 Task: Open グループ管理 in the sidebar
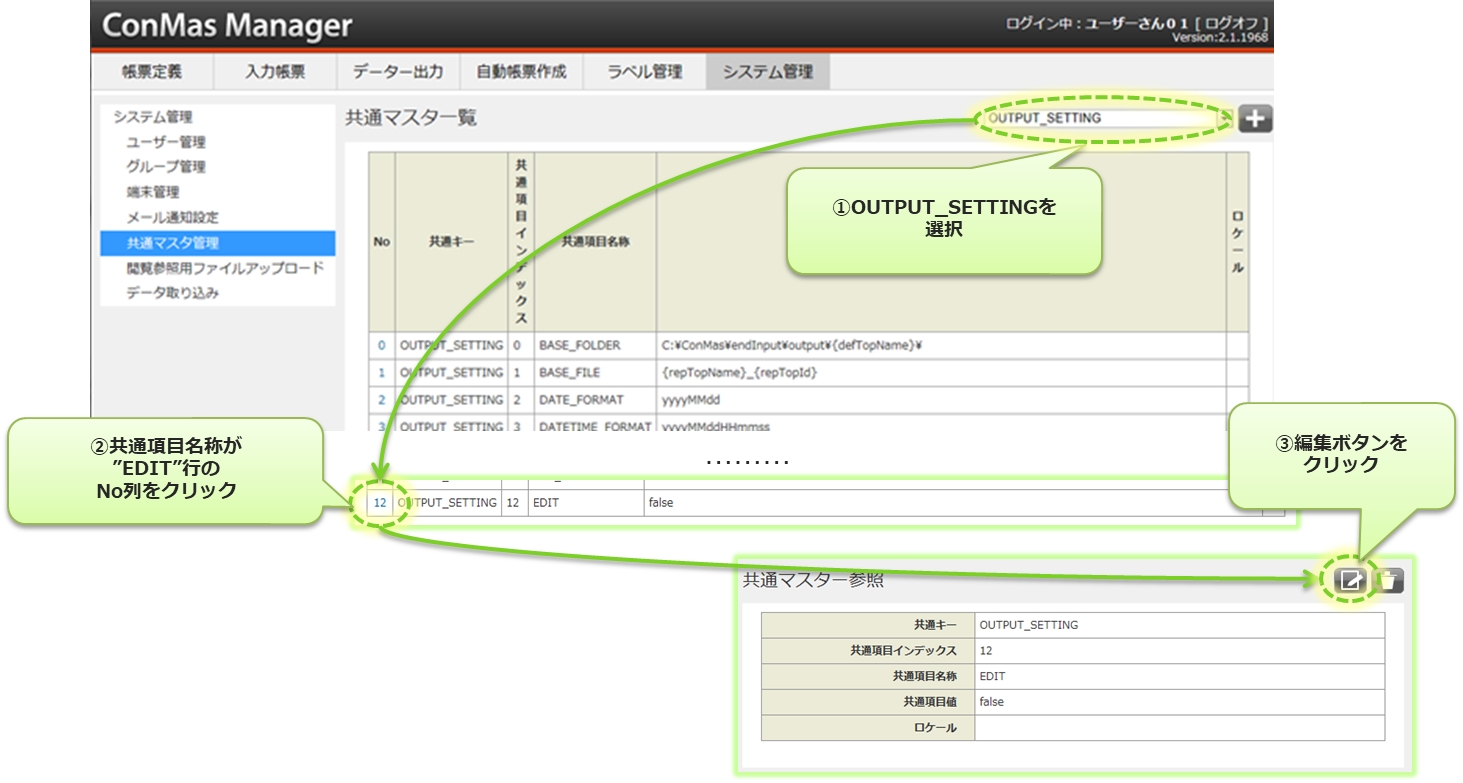pos(166,167)
